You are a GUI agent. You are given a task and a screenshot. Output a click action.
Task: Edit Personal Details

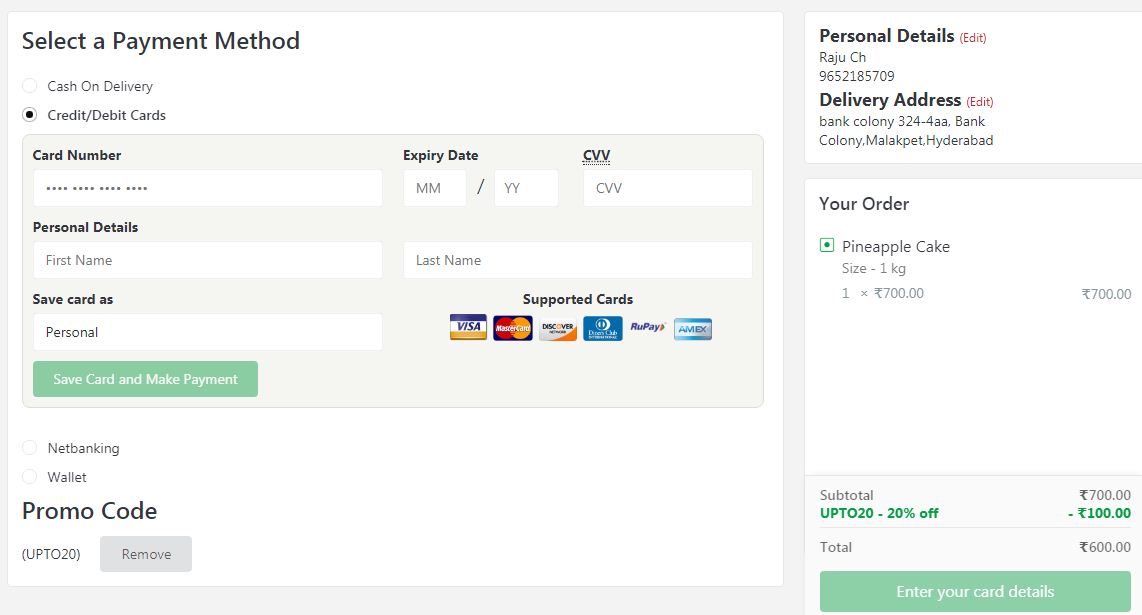[x=973, y=38]
